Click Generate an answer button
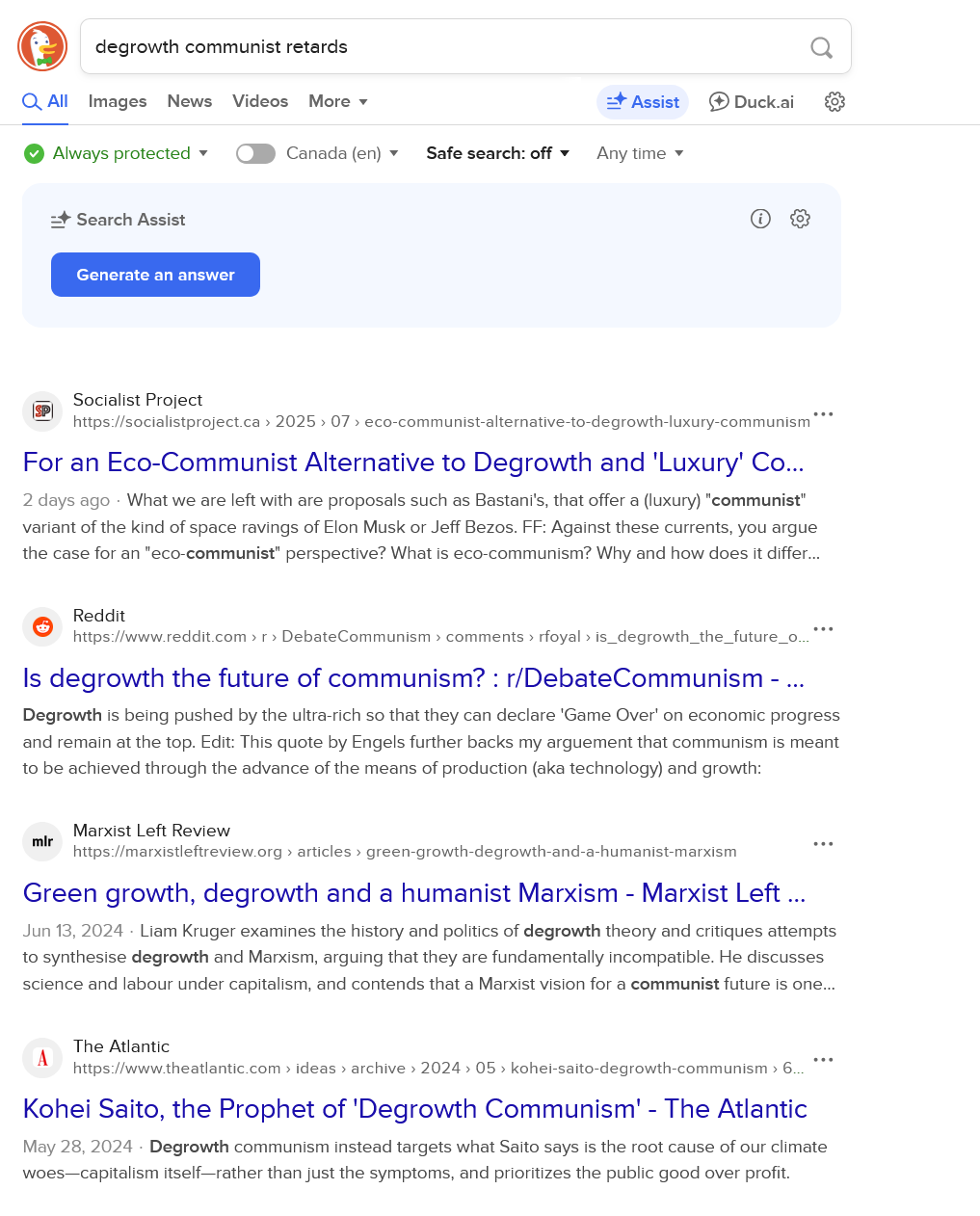Viewport: 980px width, 1216px height. [x=155, y=275]
